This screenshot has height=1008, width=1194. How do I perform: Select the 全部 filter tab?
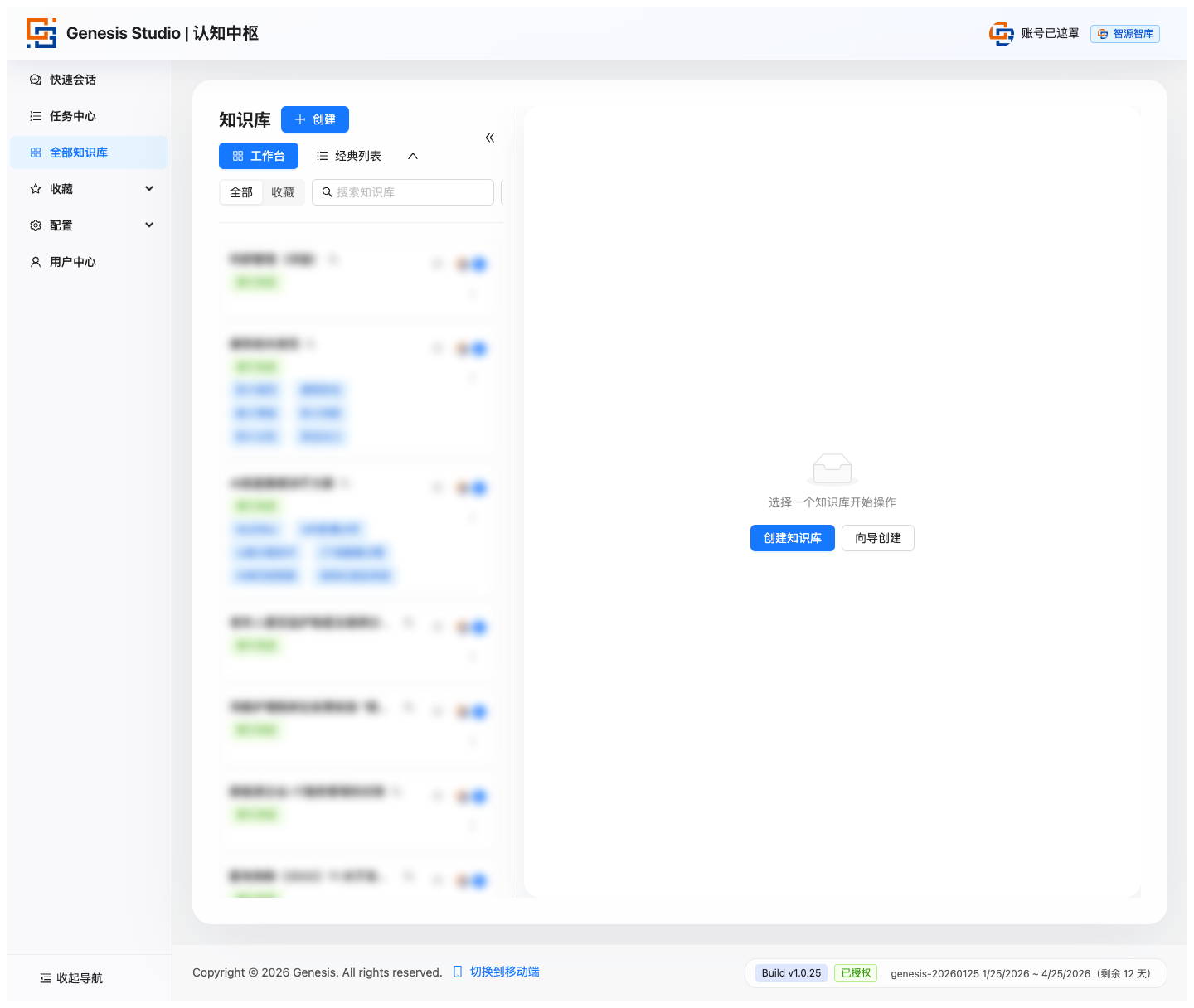coord(241,192)
